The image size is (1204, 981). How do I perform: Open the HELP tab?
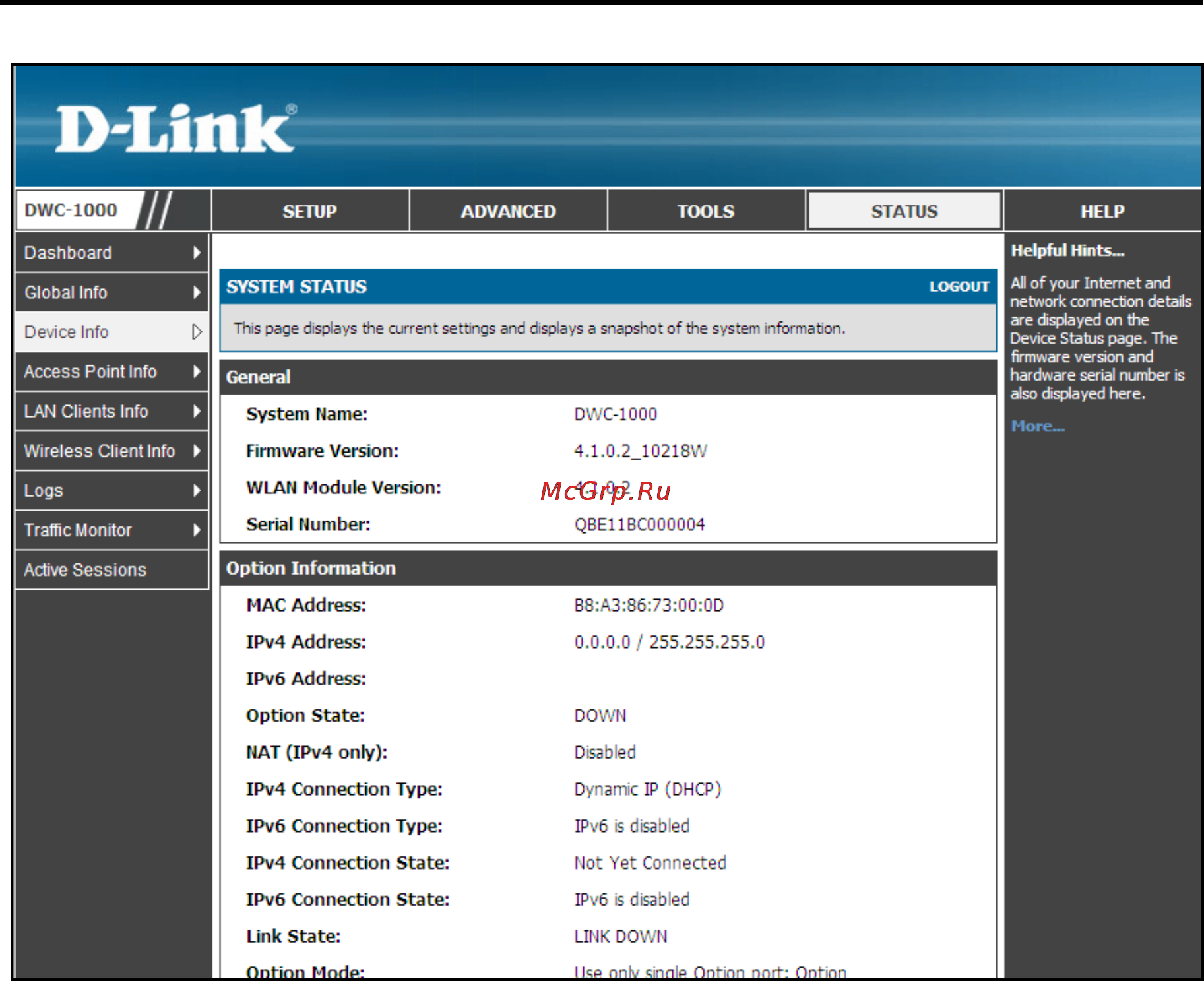[x=1102, y=211]
